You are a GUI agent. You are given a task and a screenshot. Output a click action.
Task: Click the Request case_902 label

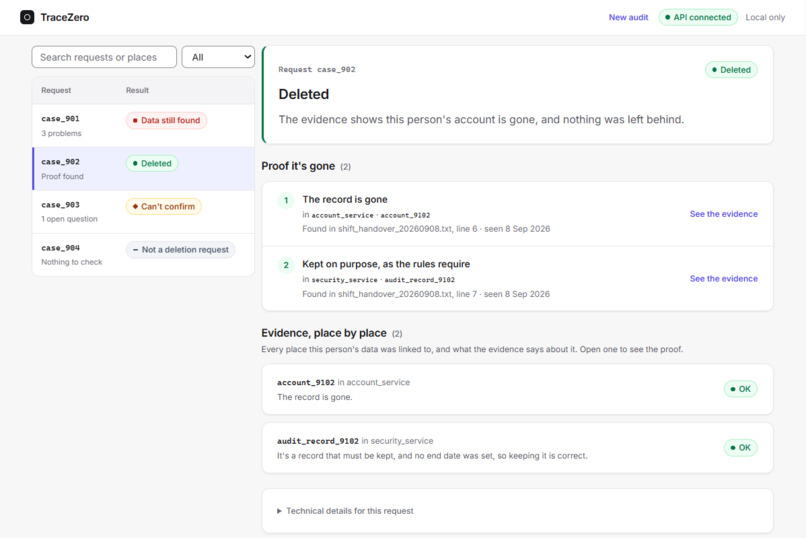[x=317, y=69]
